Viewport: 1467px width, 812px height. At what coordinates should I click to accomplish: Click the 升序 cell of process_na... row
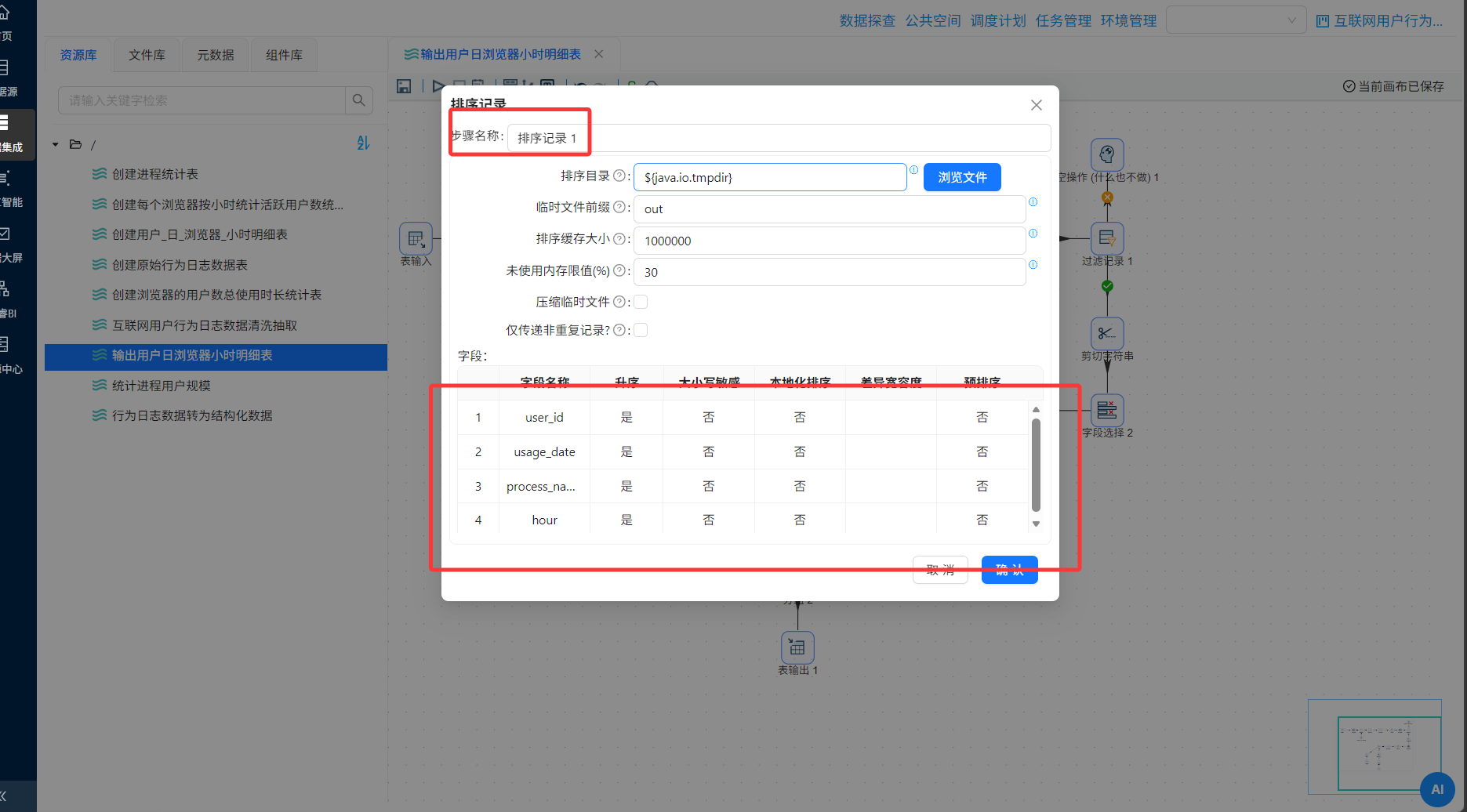626,487
